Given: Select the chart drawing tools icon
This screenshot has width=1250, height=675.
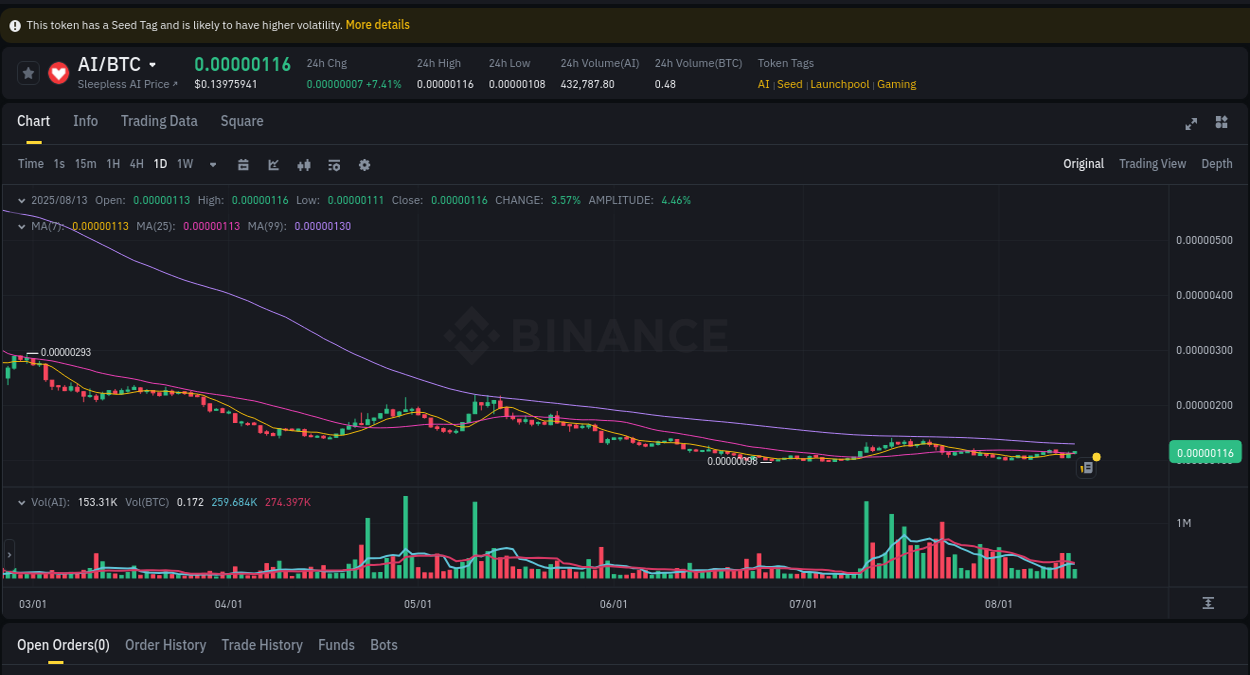Looking at the screenshot, I should coord(273,164).
